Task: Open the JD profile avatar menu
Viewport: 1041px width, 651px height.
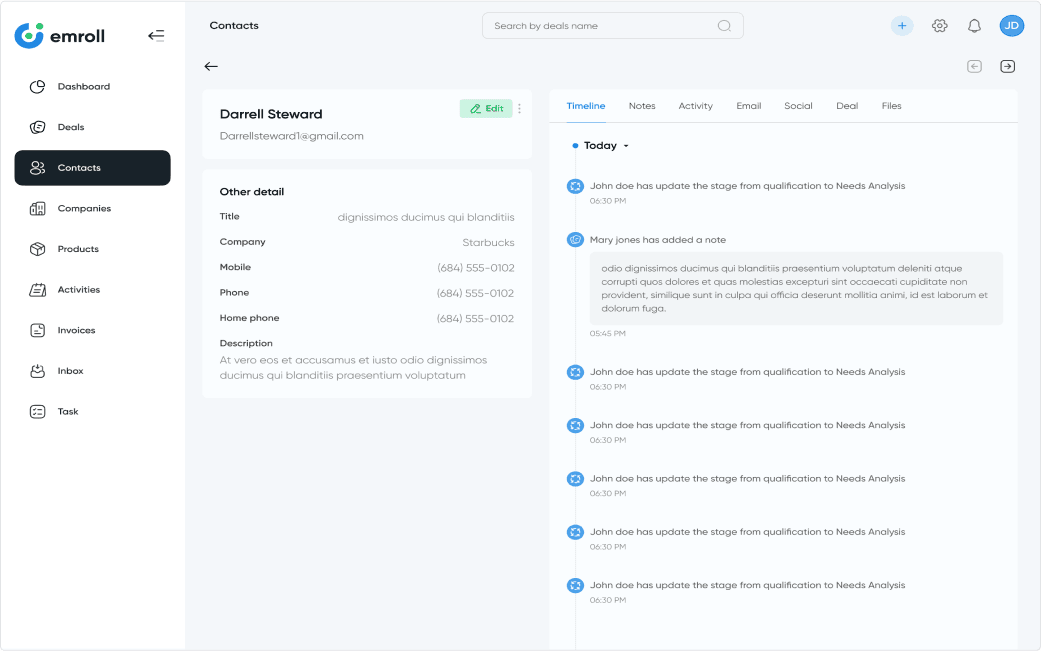Action: pos(1011,25)
